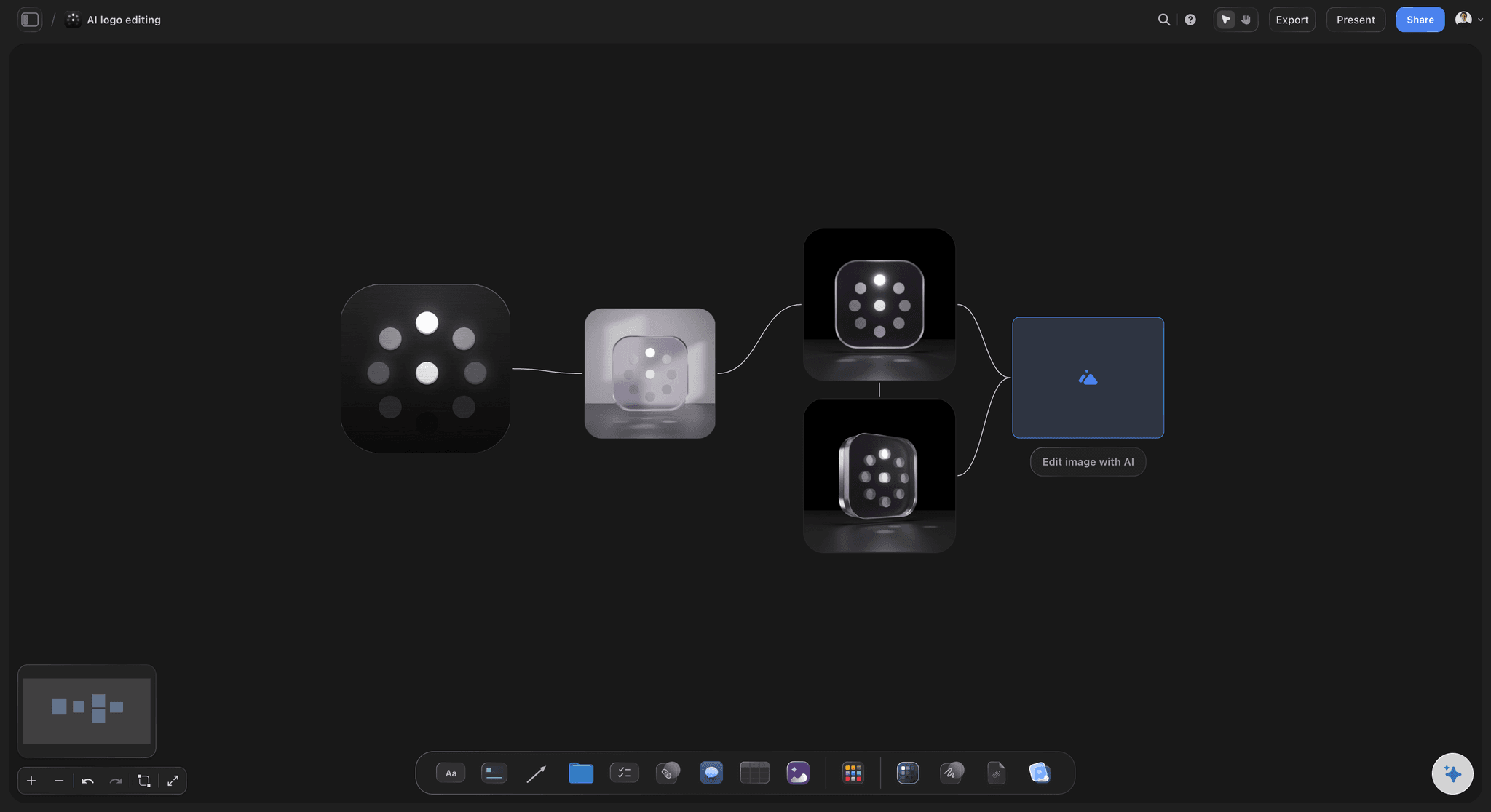Click the fit-to-frame icon
The image size is (1491, 812).
pos(144,781)
